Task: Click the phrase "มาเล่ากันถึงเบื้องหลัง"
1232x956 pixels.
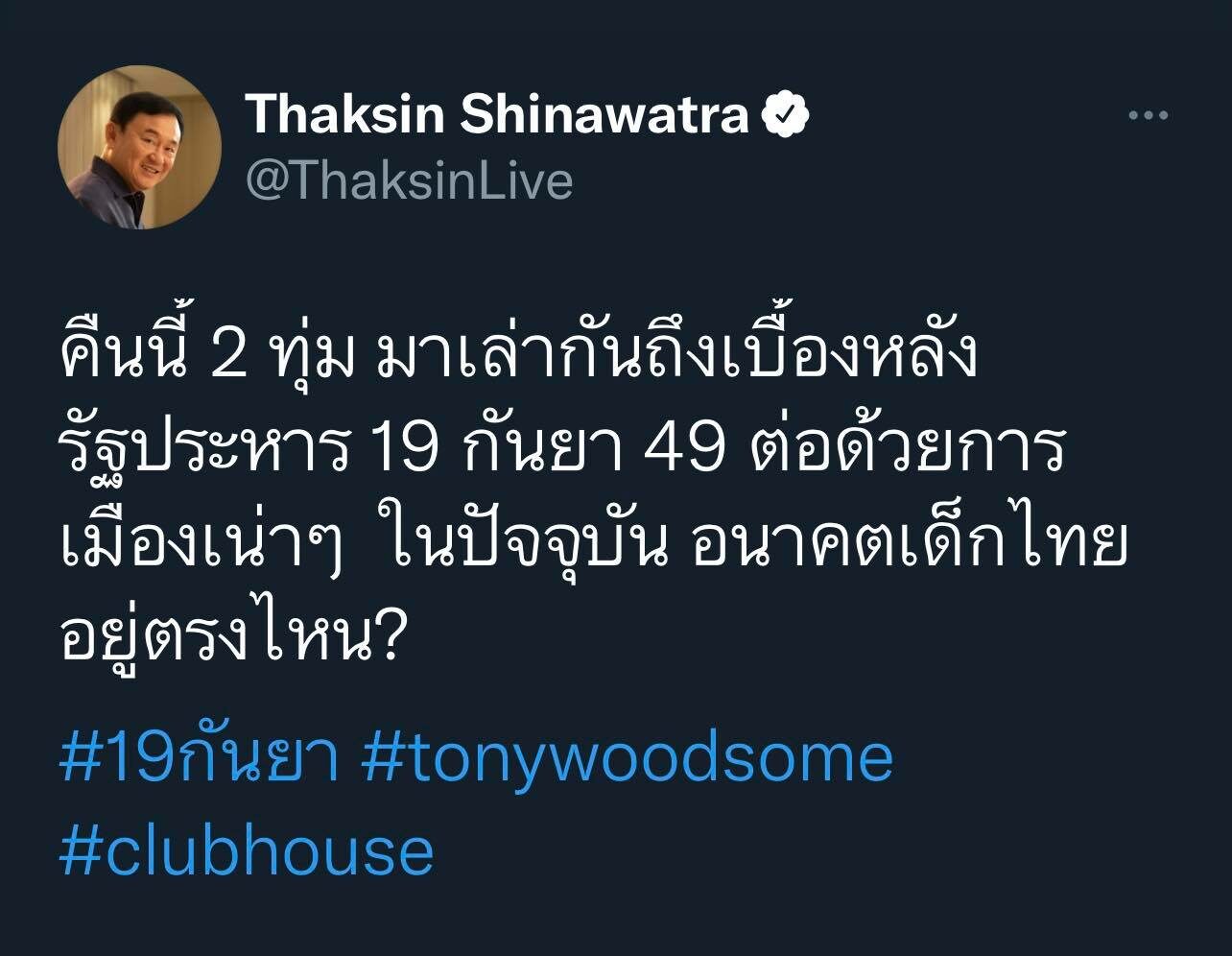Action: (678, 356)
